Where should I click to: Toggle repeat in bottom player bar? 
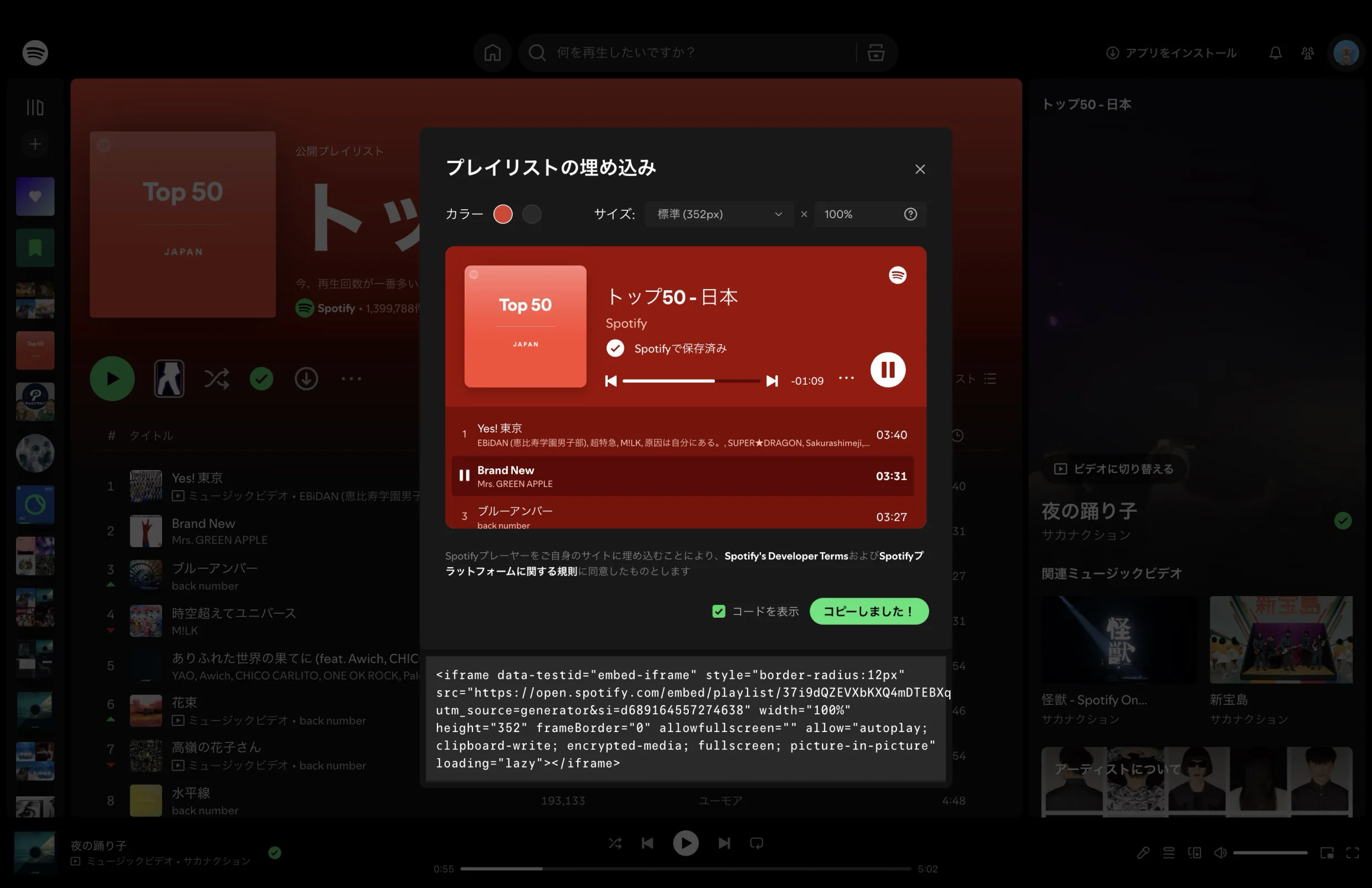click(756, 843)
